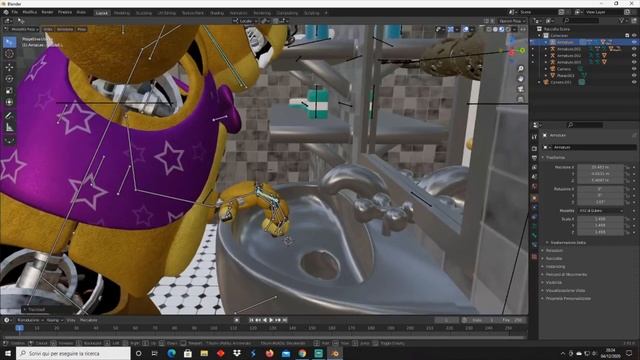This screenshot has width=640, height=360.
Task: Click the viewport pan hand icon
Action: (x=520, y=79)
